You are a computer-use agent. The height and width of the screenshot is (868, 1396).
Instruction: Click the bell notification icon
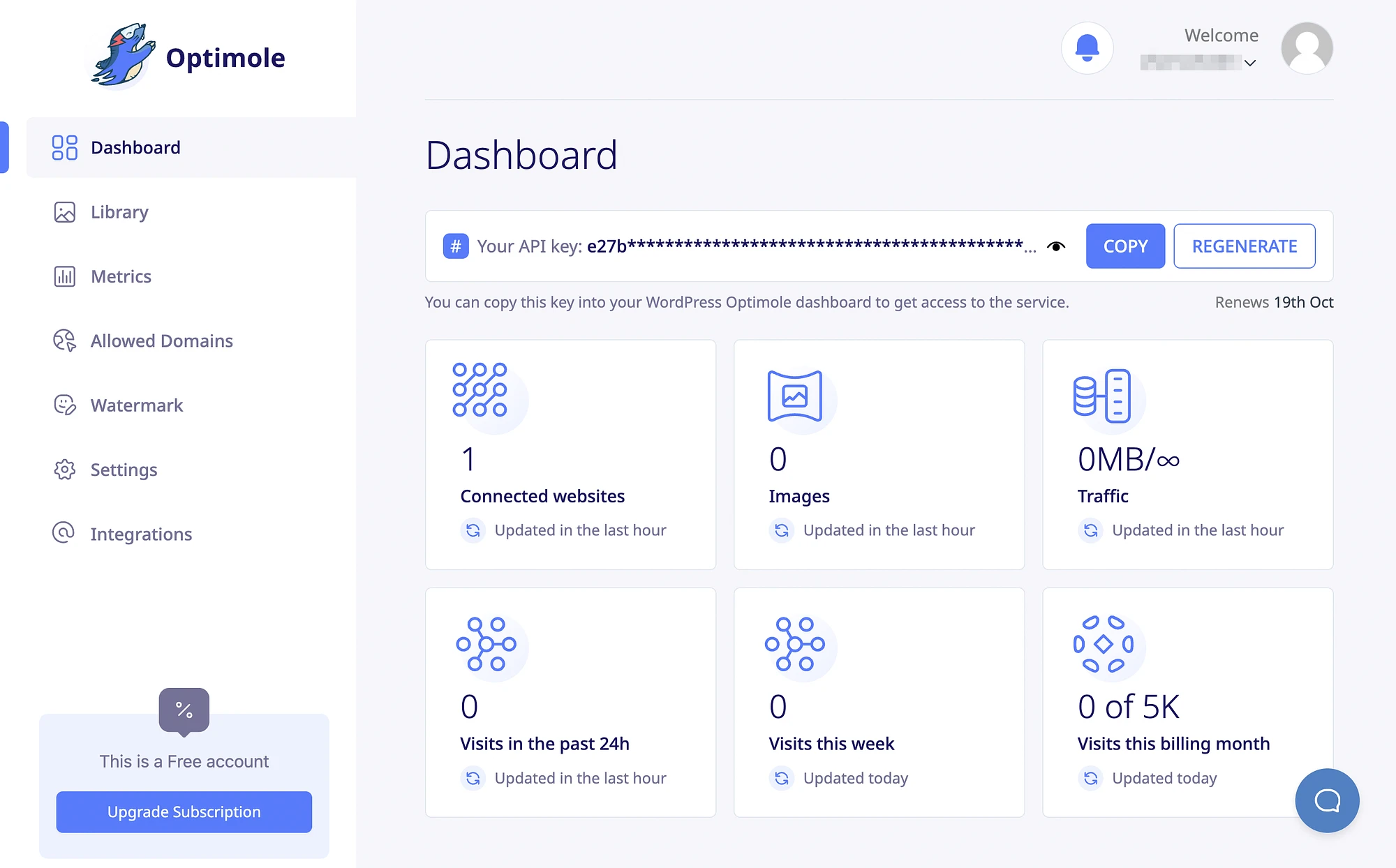click(x=1088, y=47)
